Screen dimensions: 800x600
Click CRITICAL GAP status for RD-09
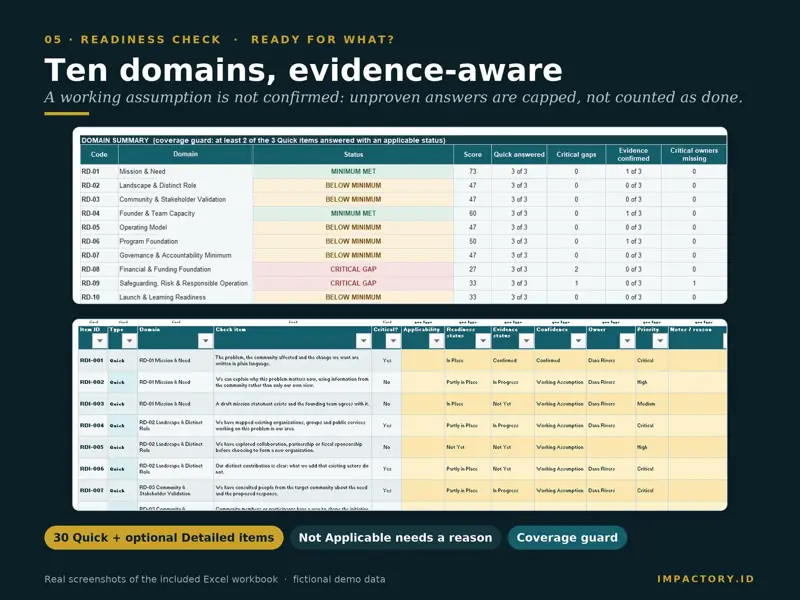click(x=353, y=283)
